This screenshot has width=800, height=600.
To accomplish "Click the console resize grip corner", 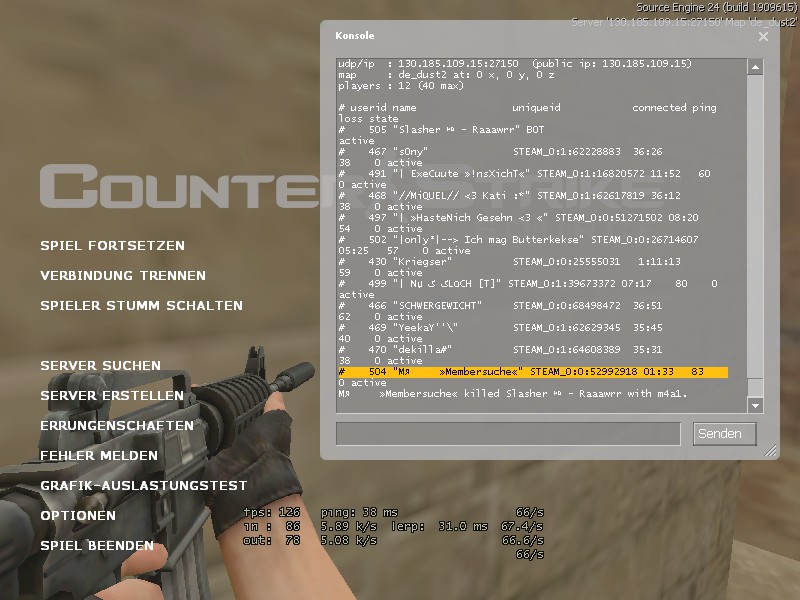I will point(771,451).
